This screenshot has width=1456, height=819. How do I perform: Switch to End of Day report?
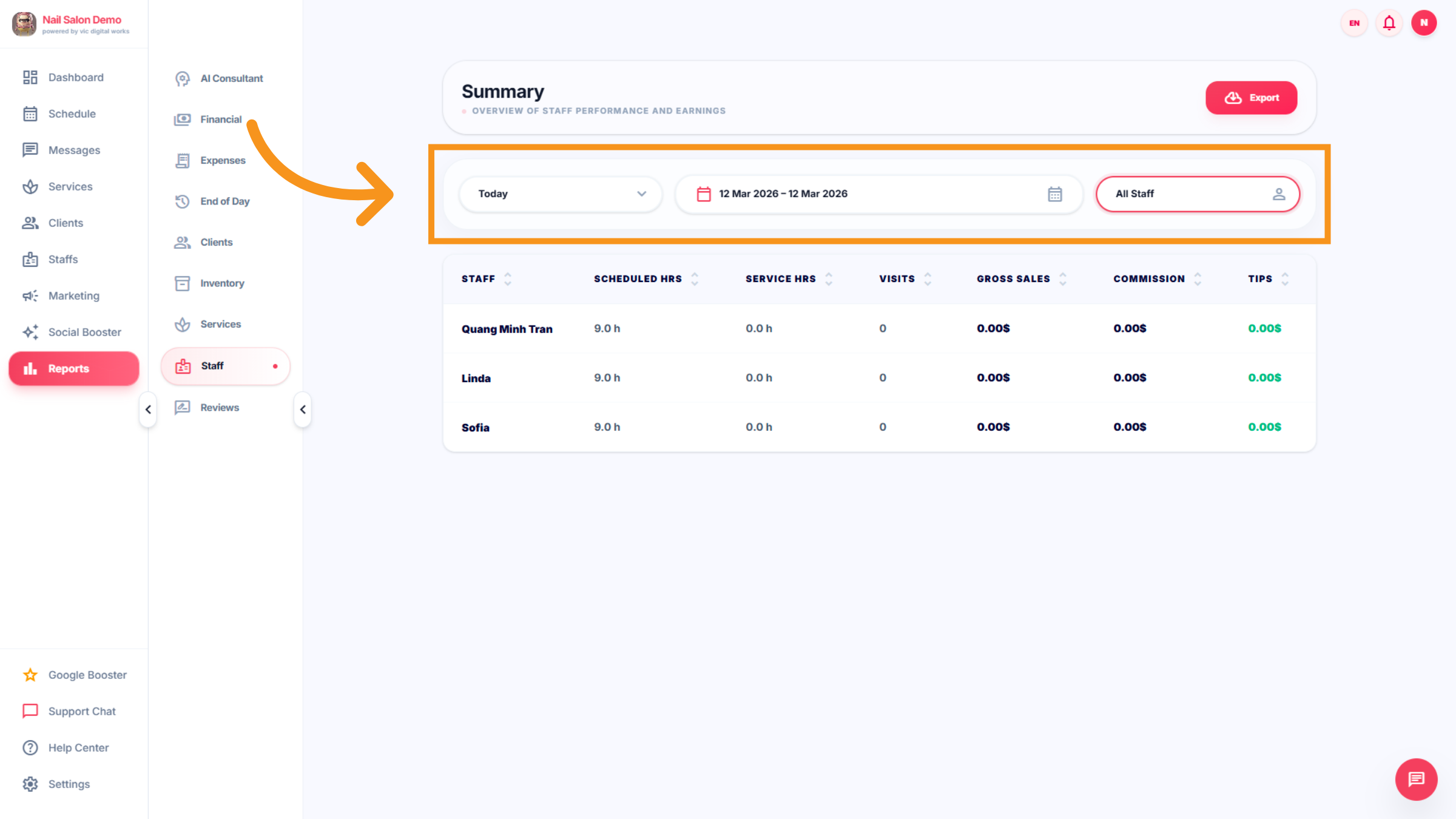[x=224, y=201]
